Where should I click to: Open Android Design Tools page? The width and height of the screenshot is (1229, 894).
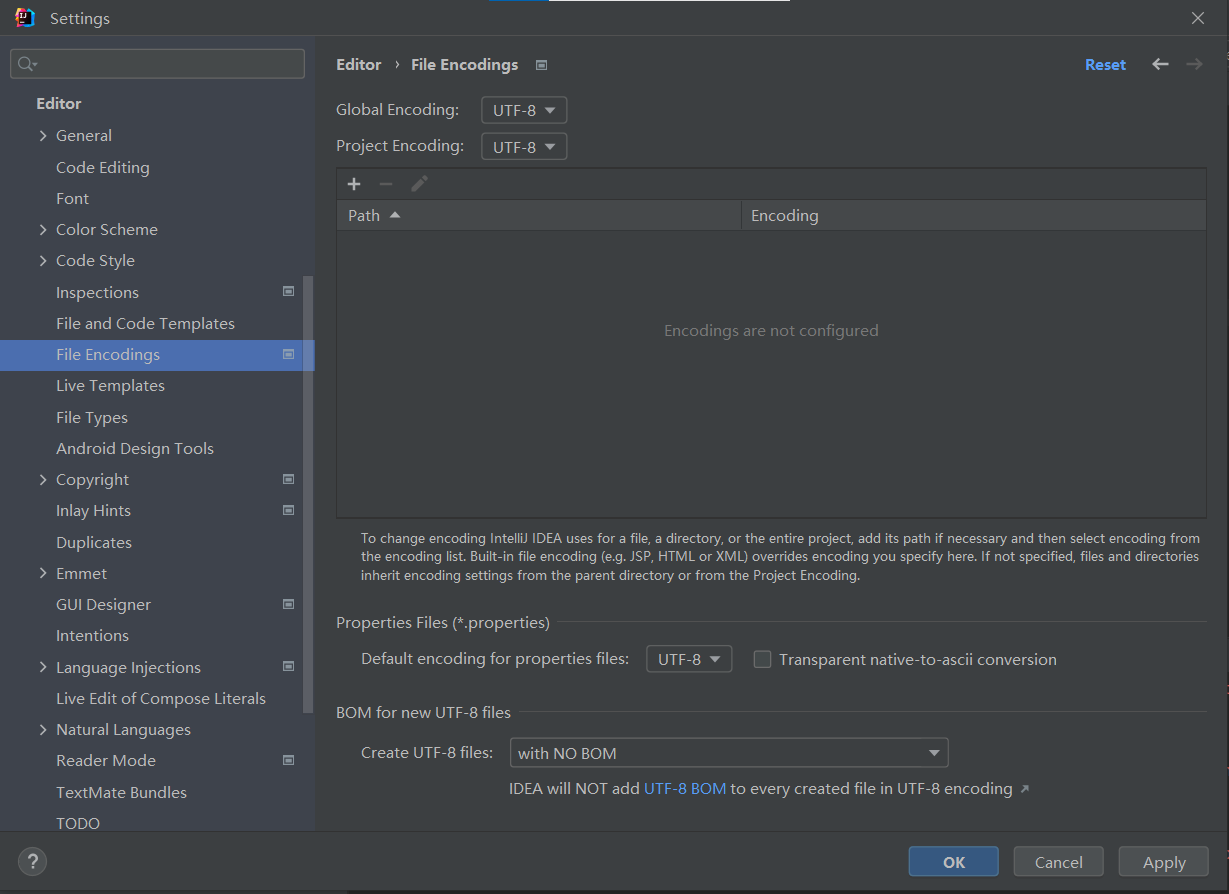(x=135, y=448)
